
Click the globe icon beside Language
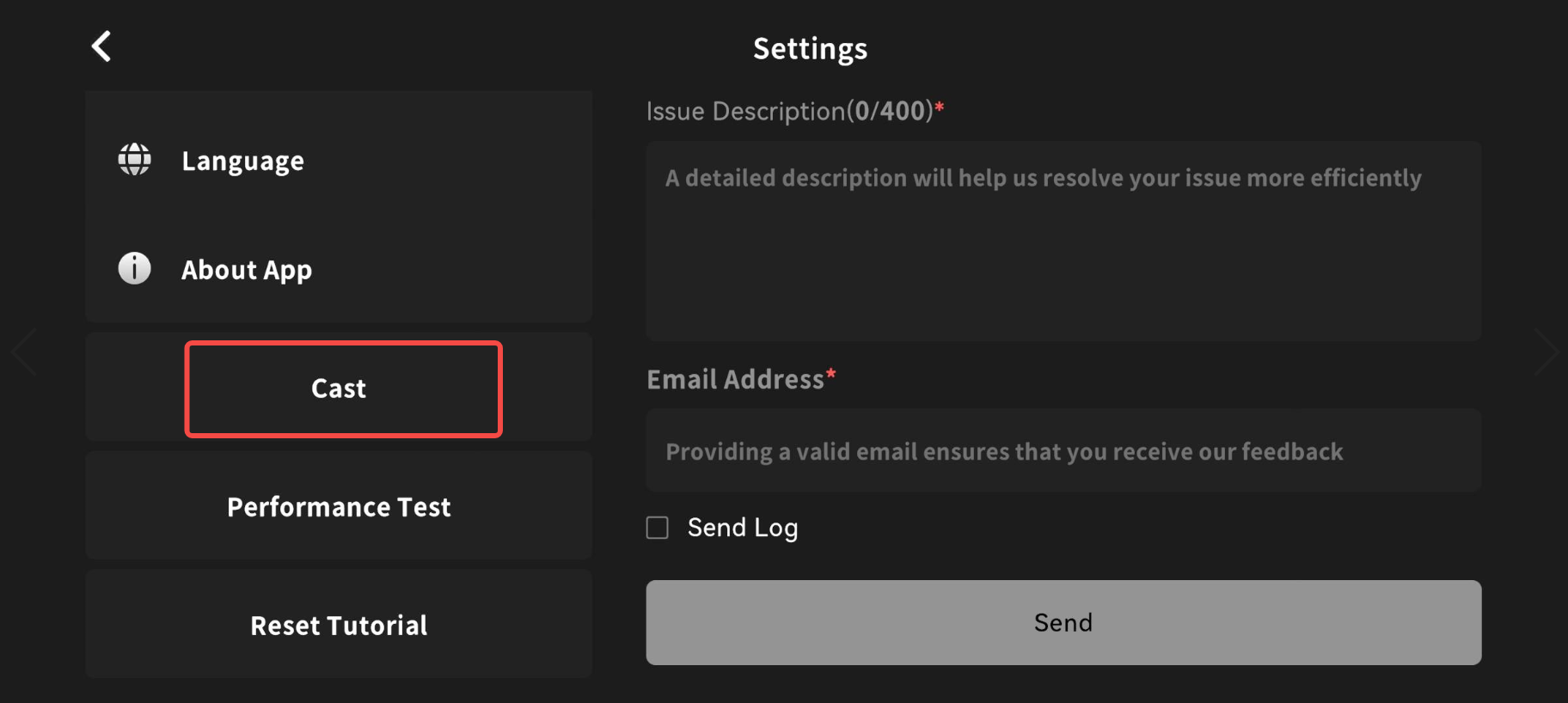(134, 160)
